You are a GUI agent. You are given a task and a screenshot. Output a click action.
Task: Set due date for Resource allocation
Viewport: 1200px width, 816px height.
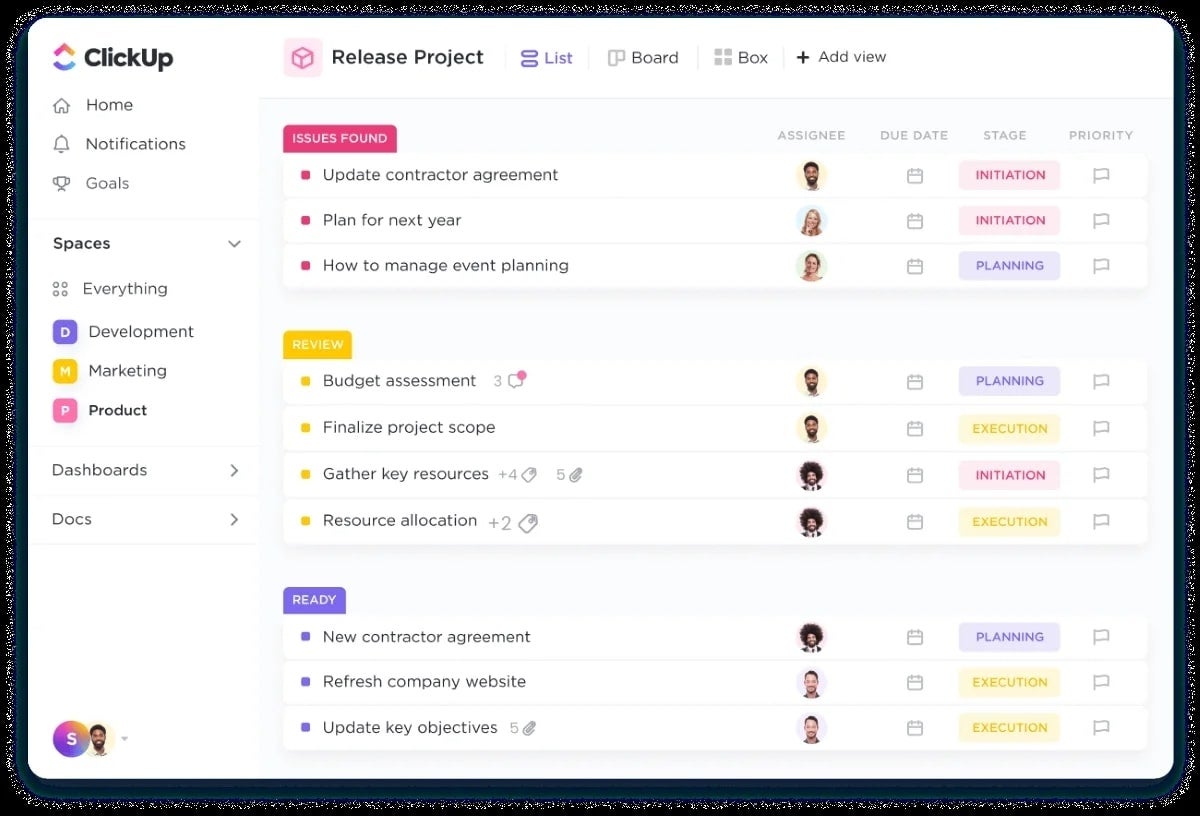914,522
